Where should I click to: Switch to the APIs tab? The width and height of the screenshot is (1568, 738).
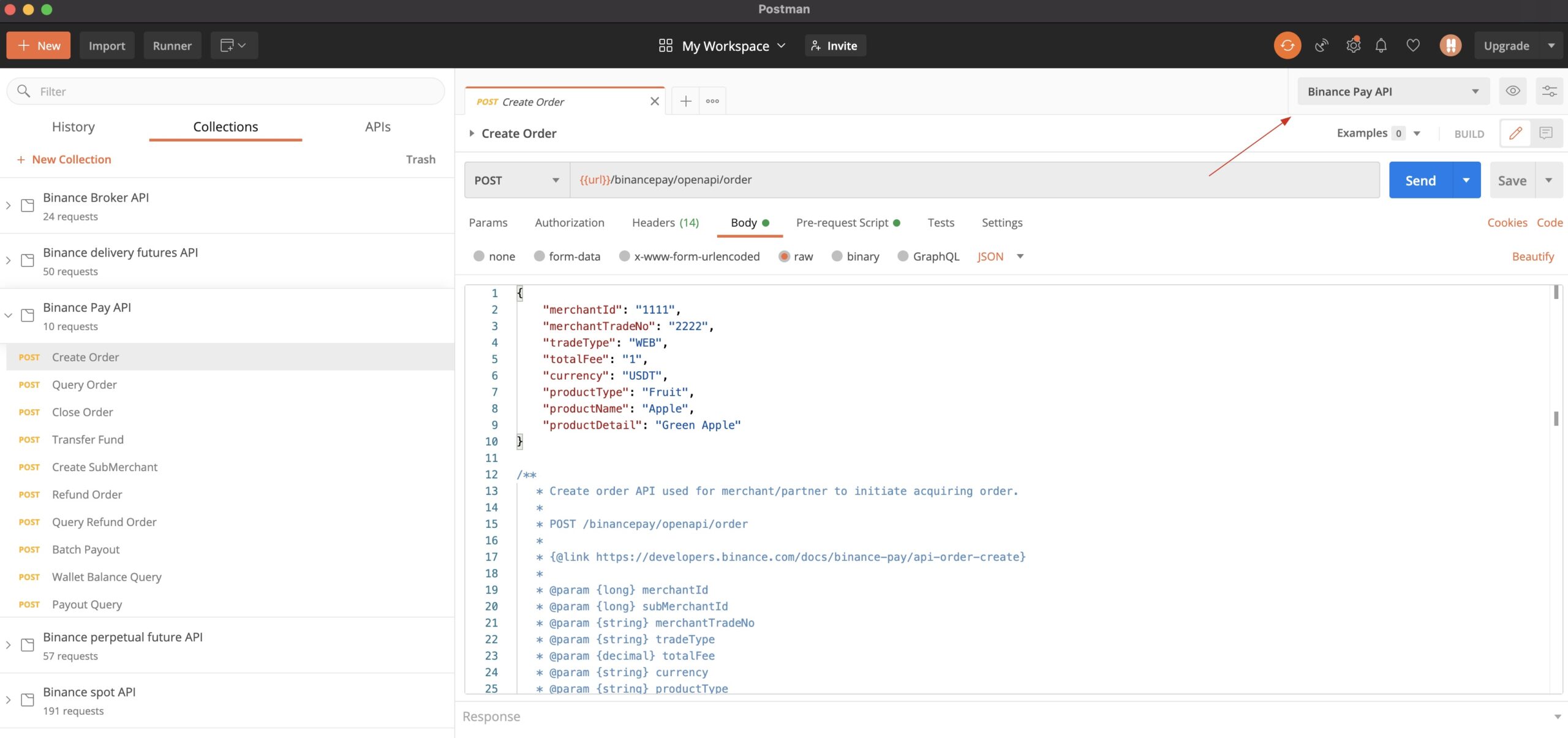point(377,127)
